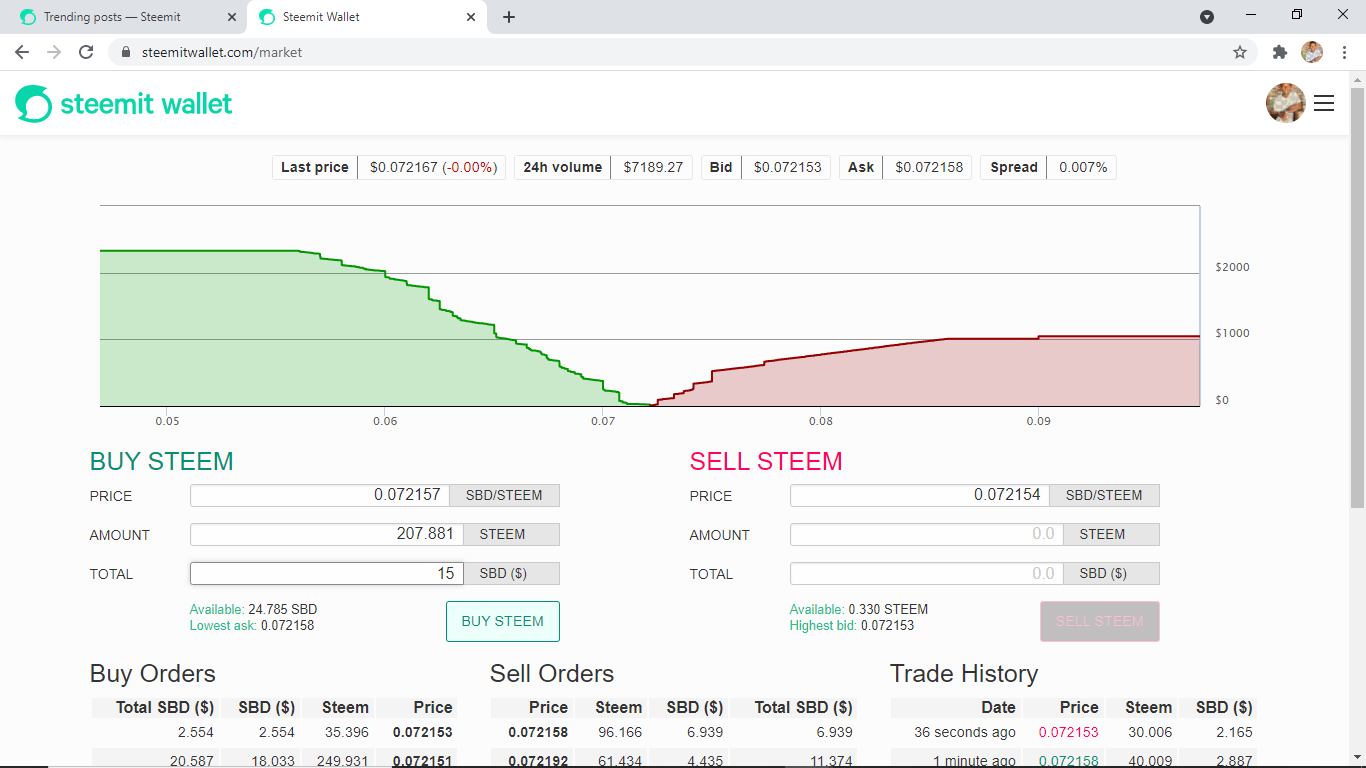
Task: Click the green bid depth area of the chart
Action: [300, 340]
